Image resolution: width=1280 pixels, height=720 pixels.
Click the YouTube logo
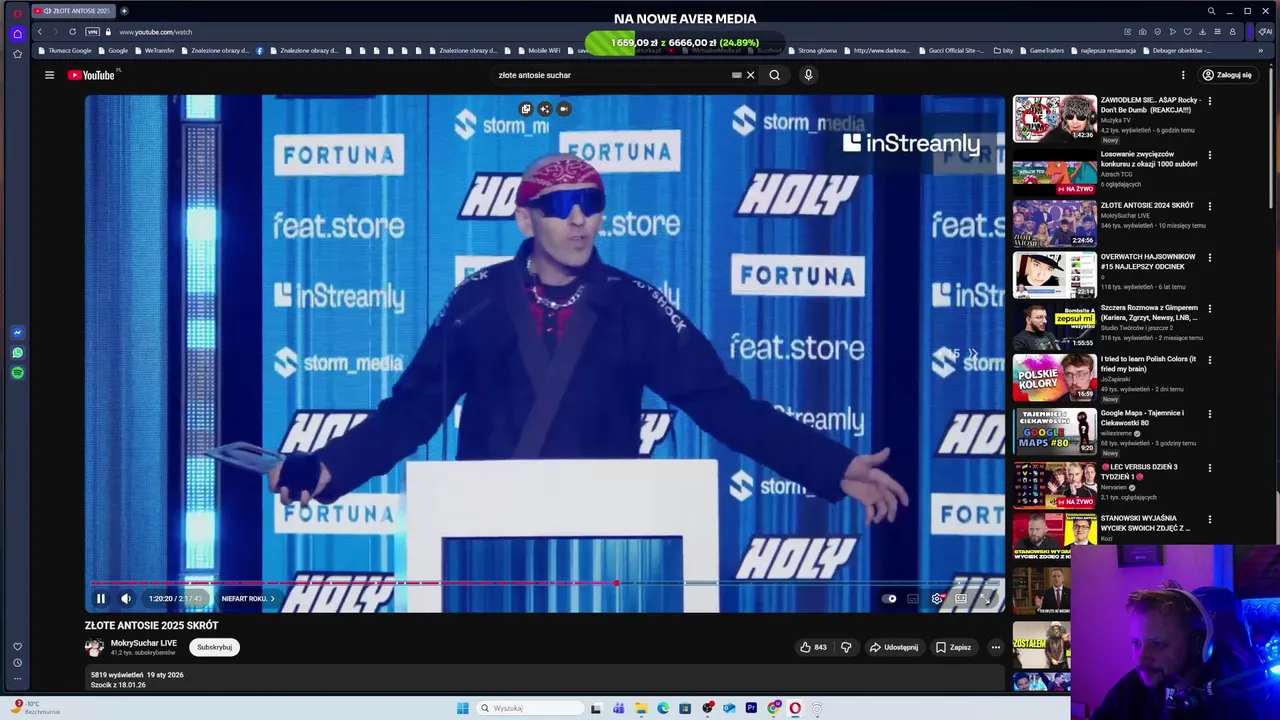pyautogui.click(x=92, y=75)
